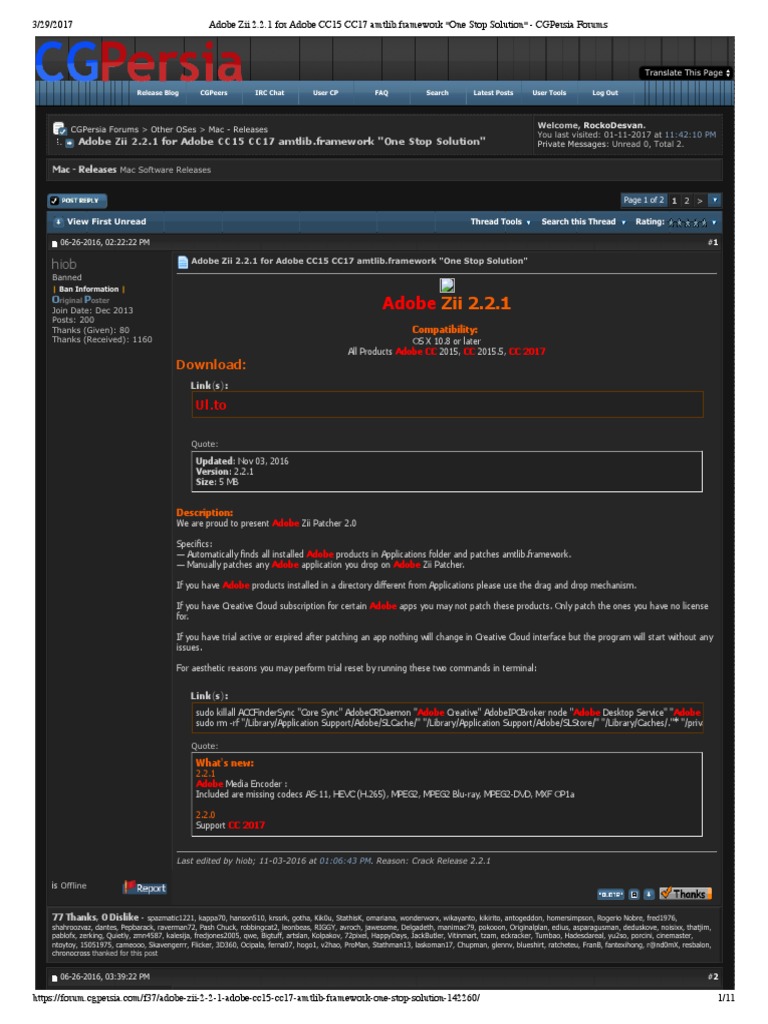The height and width of the screenshot is (1024, 768).
Task: Click post status icon beside 03:39:22 PM
Action: pyautogui.click(x=55, y=978)
